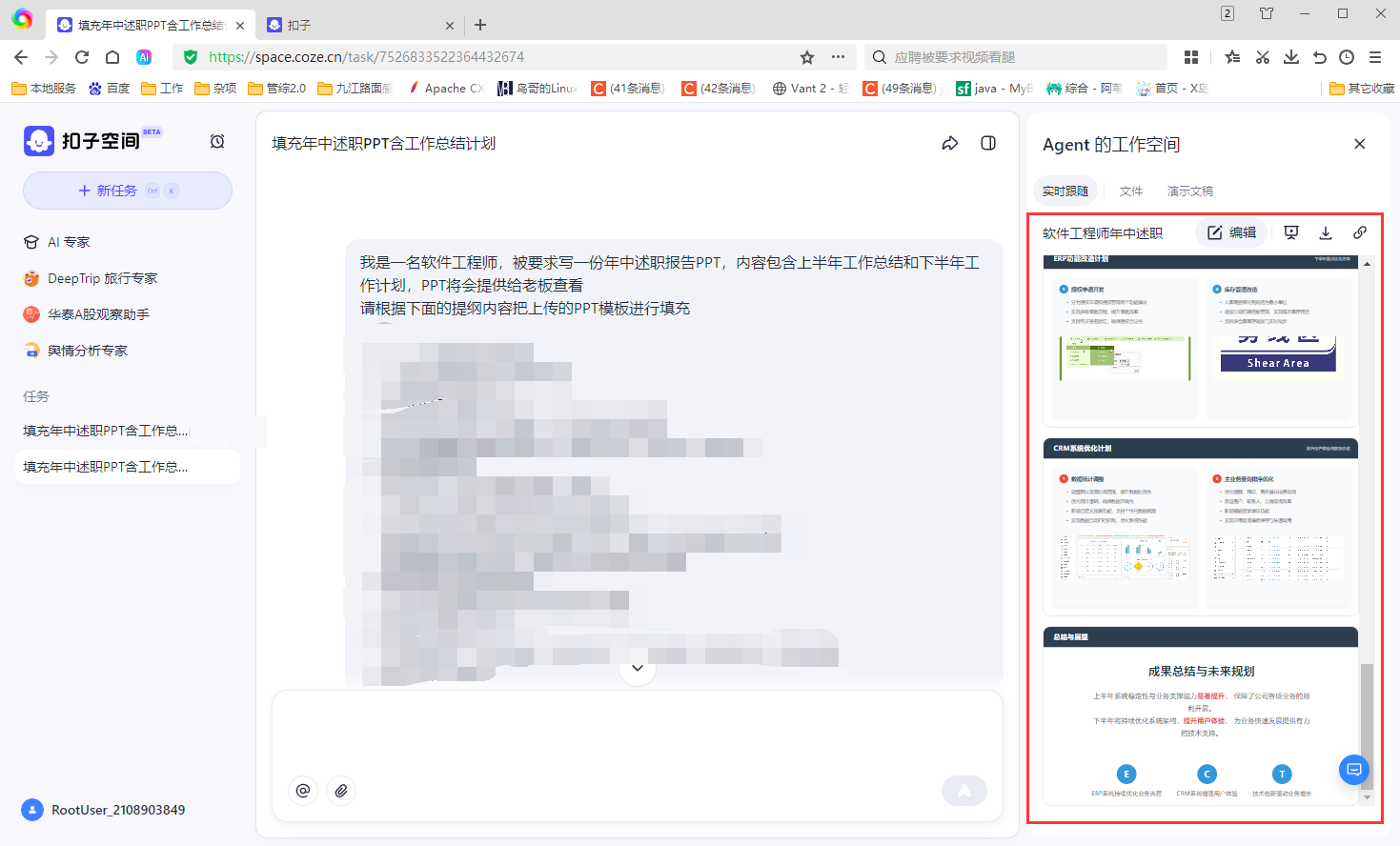Open the AI assistant icon in toolbar
Image resolution: width=1400 pixels, height=846 pixels.
[144, 57]
